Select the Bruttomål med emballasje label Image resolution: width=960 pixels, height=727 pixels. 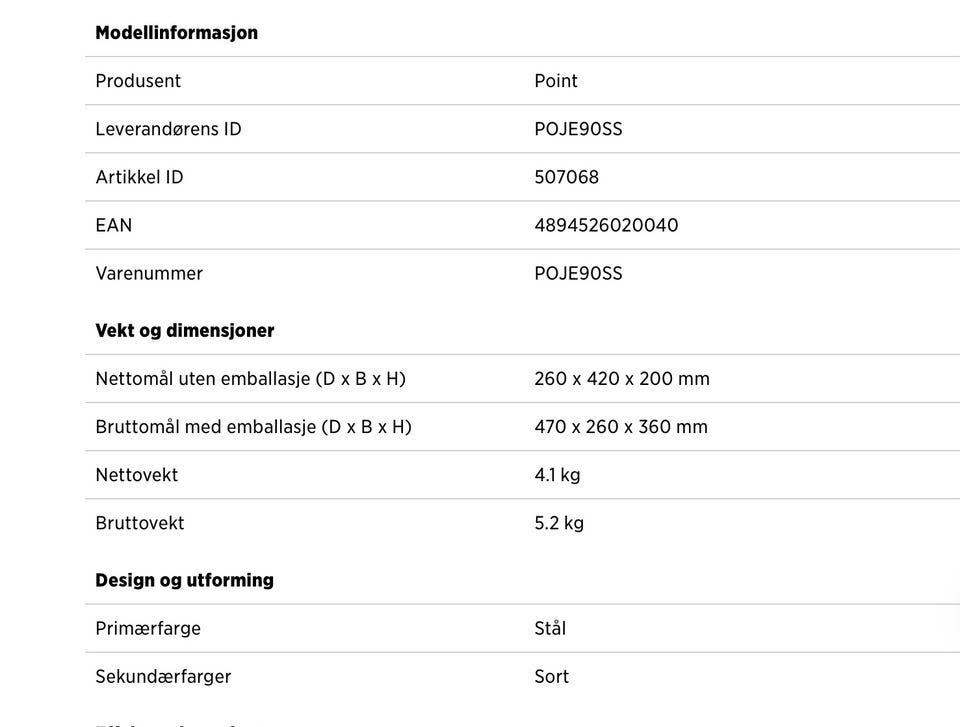click(253, 427)
